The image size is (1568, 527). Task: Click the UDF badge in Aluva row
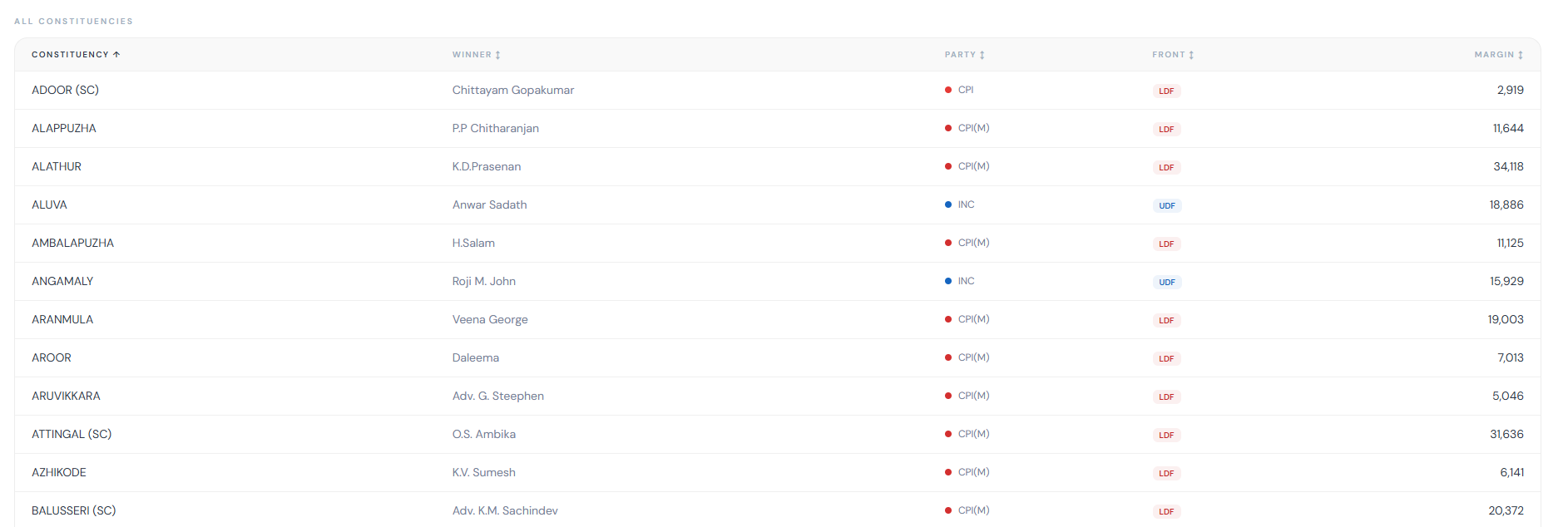click(x=1166, y=206)
